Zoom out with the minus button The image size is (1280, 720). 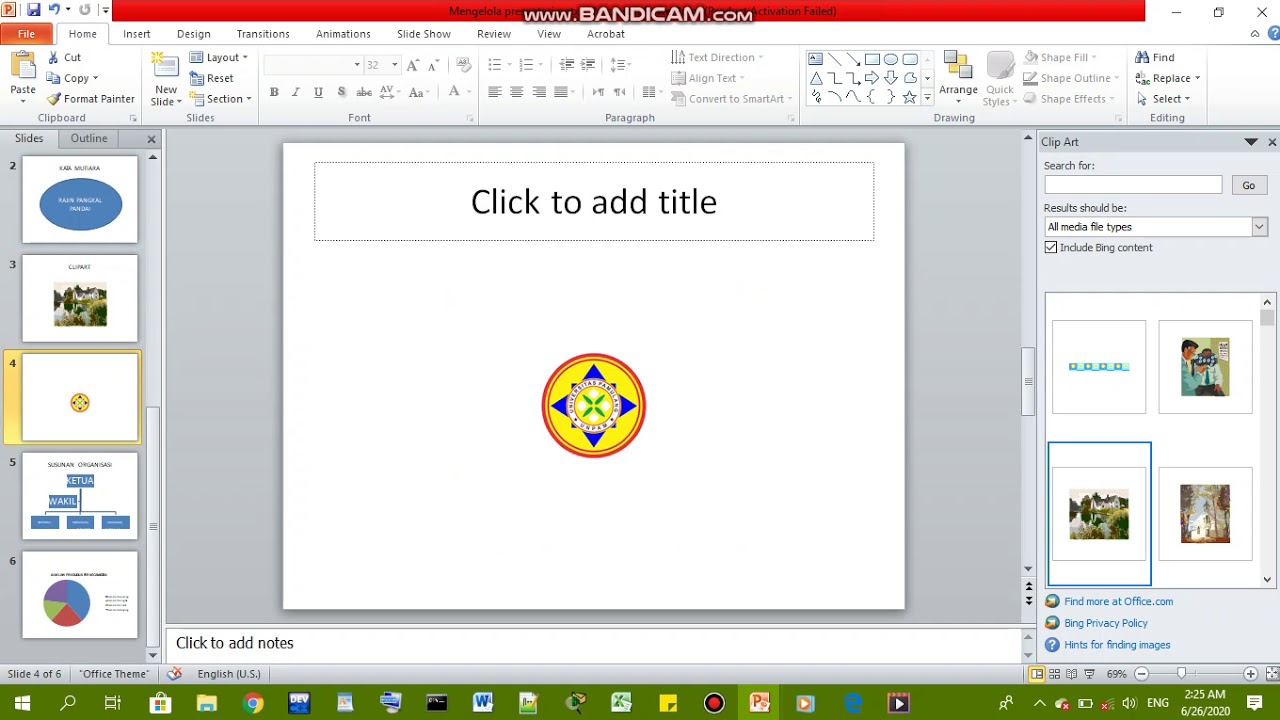[1141, 674]
